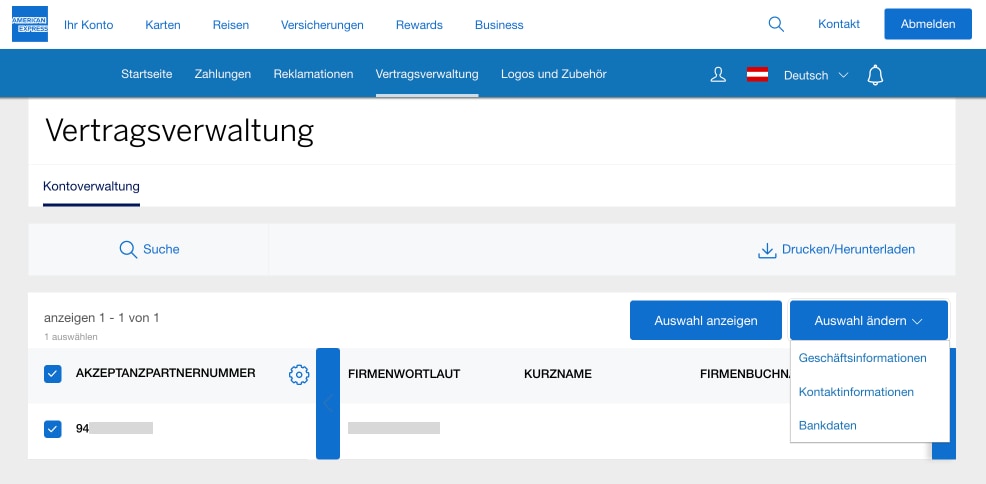Sort by the Firmenwortlaut column header

tap(403, 374)
